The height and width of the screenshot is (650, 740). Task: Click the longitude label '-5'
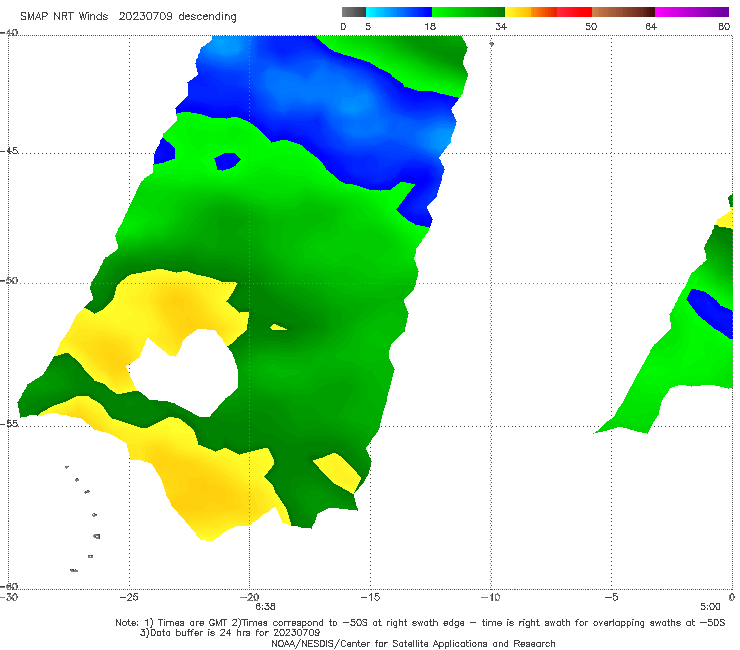click(611, 597)
